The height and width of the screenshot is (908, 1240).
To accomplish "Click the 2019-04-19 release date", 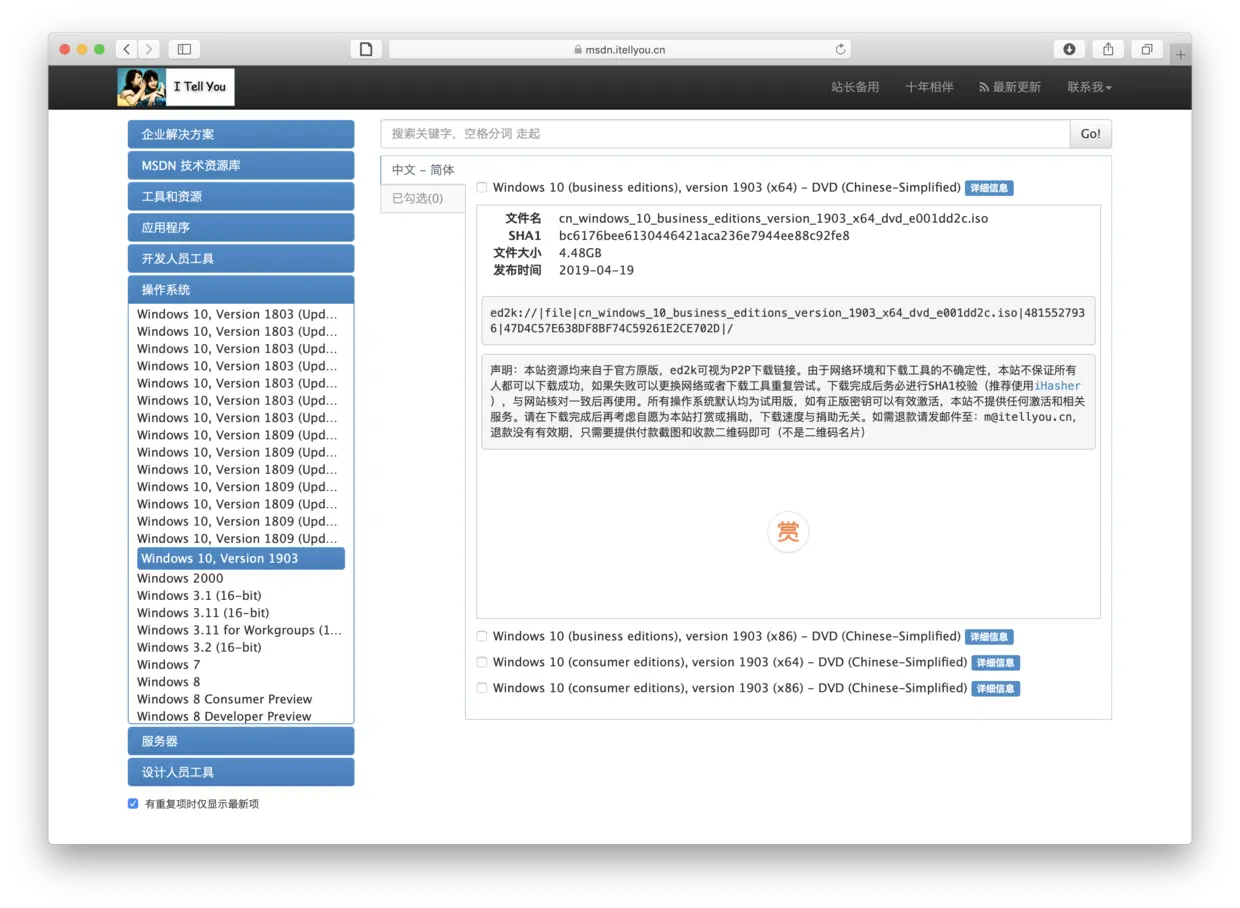I will point(596,270).
